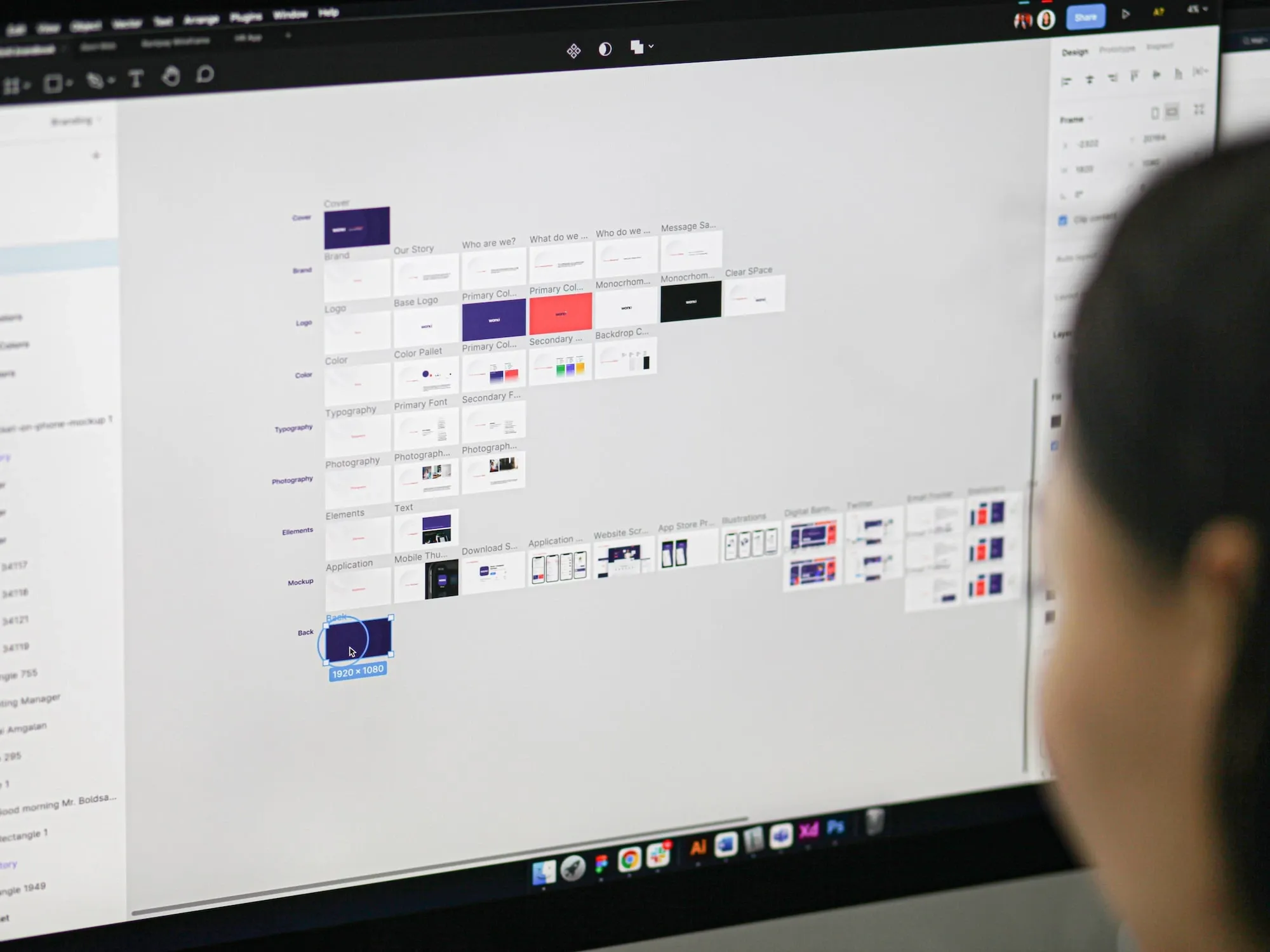Toggle the contrast/appearance mode icon

tap(604, 48)
